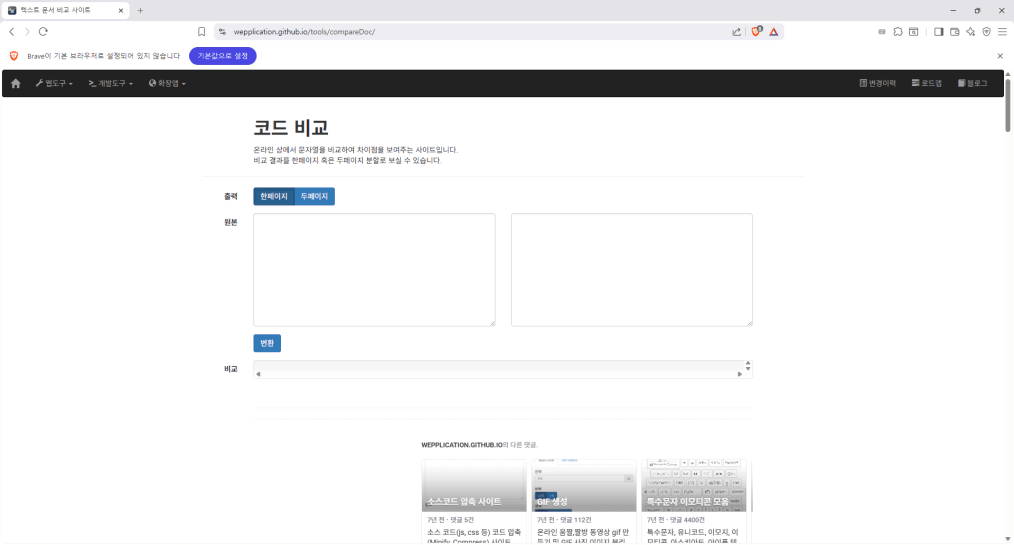
Task: Open the 개발도구 dropdown menu
Action: point(111,83)
